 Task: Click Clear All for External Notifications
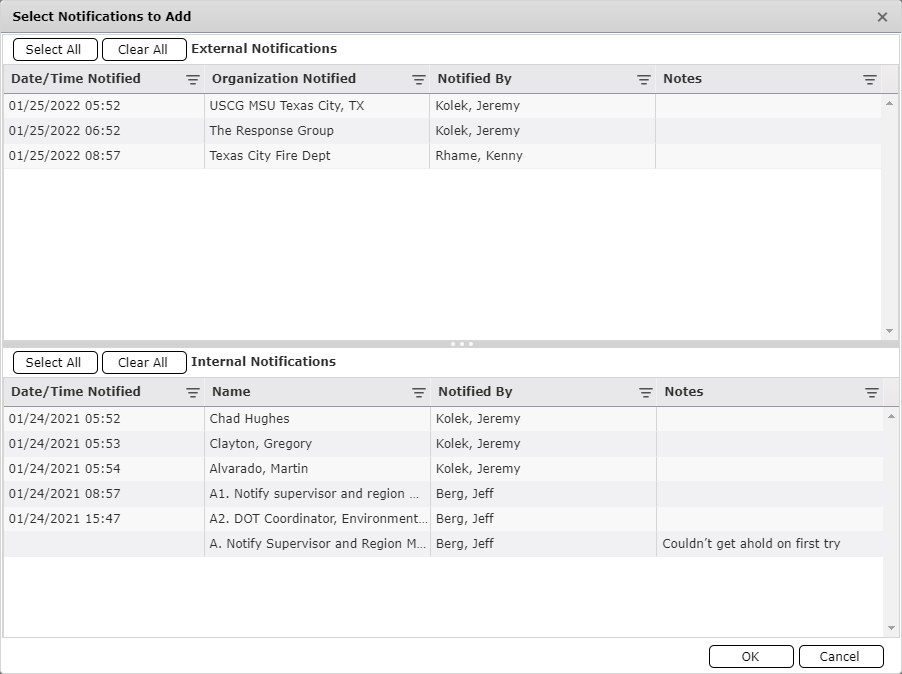click(x=144, y=49)
